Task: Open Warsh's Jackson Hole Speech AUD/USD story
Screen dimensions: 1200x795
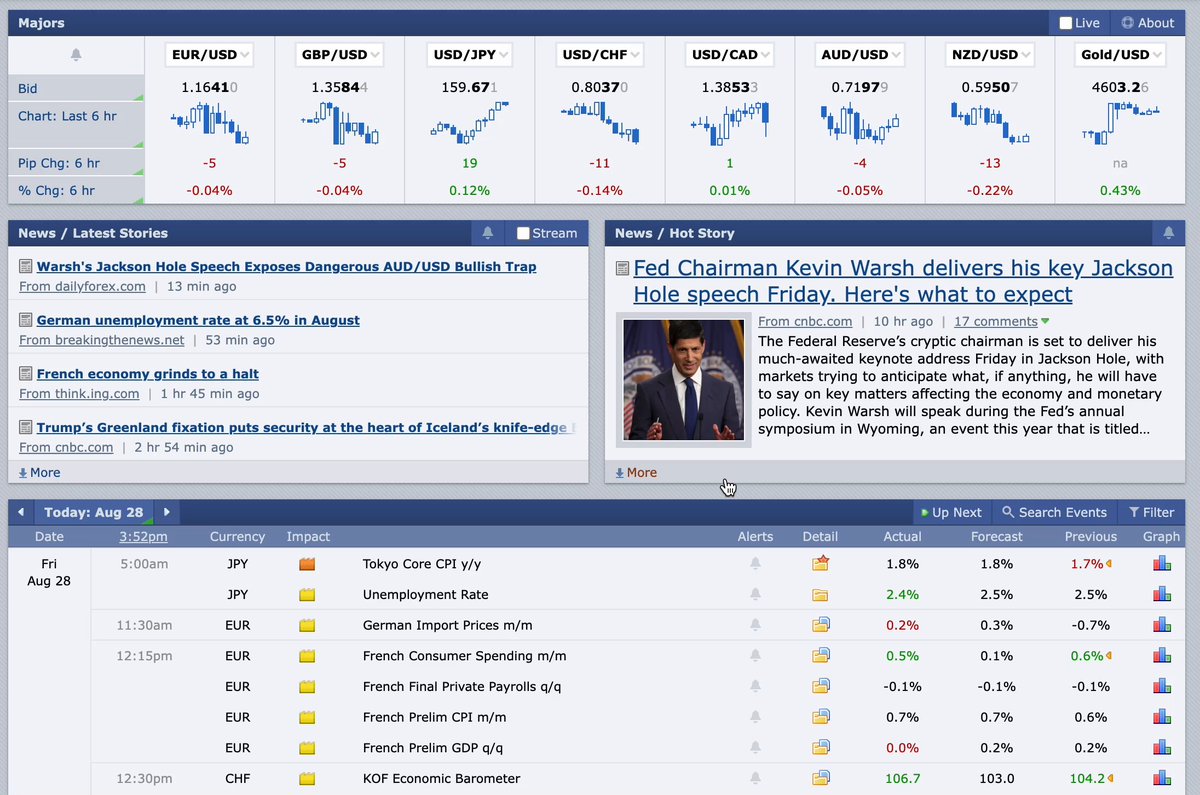Action: coord(286,267)
